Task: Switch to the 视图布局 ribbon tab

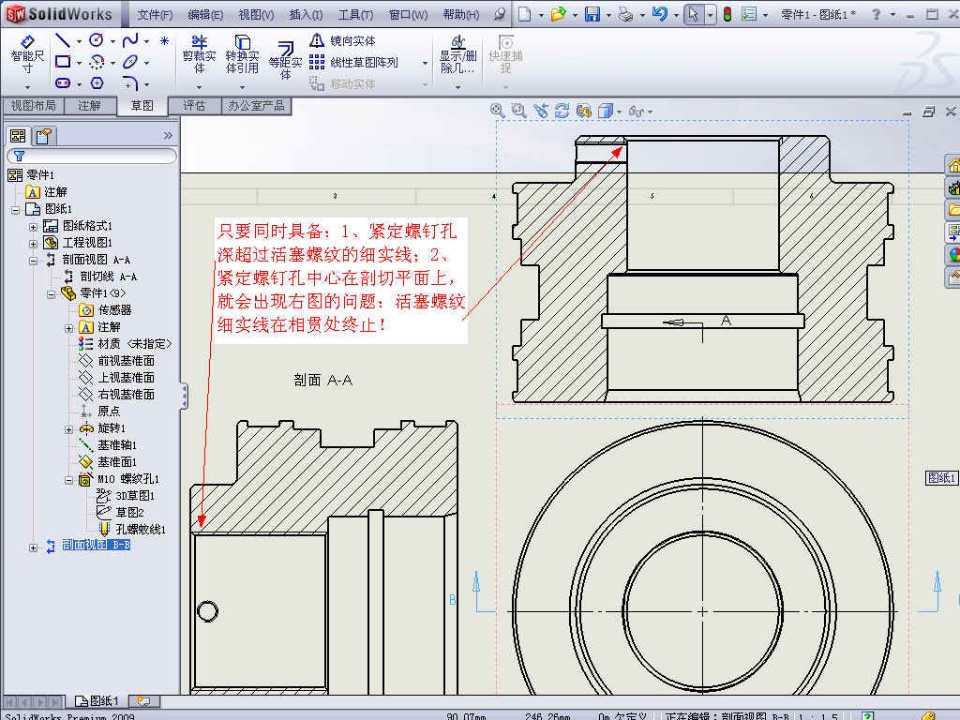Action: 33,106
